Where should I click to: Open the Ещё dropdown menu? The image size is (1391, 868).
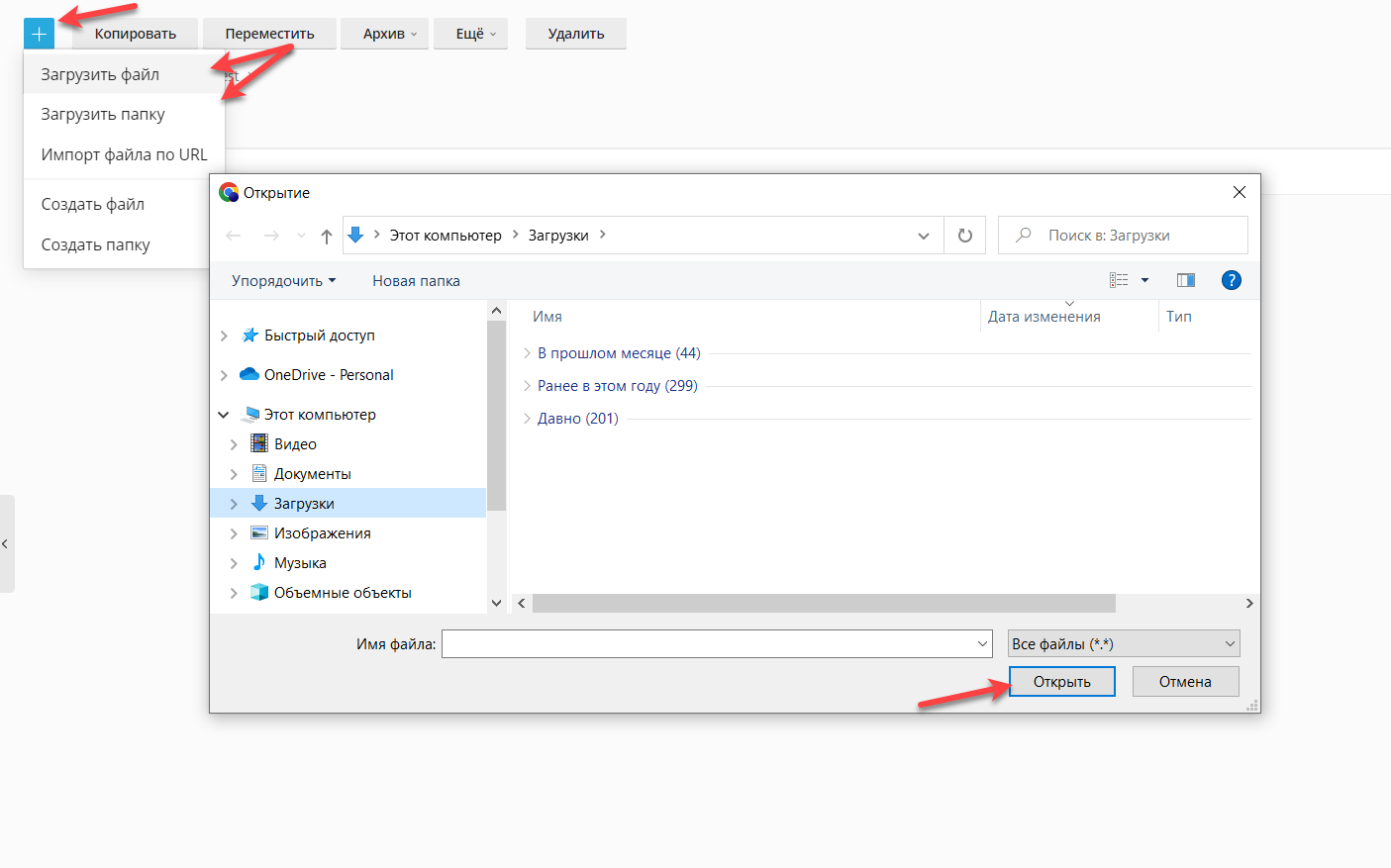[x=475, y=34]
